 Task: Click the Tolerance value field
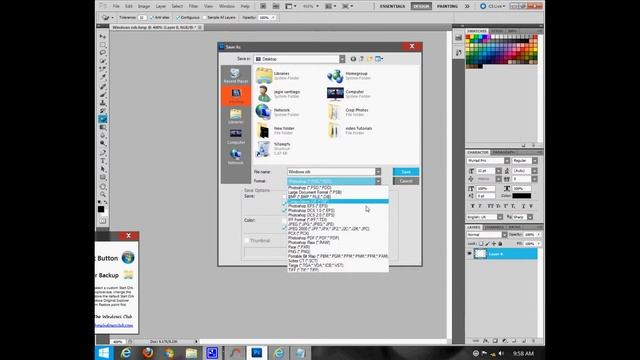click(142, 18)
